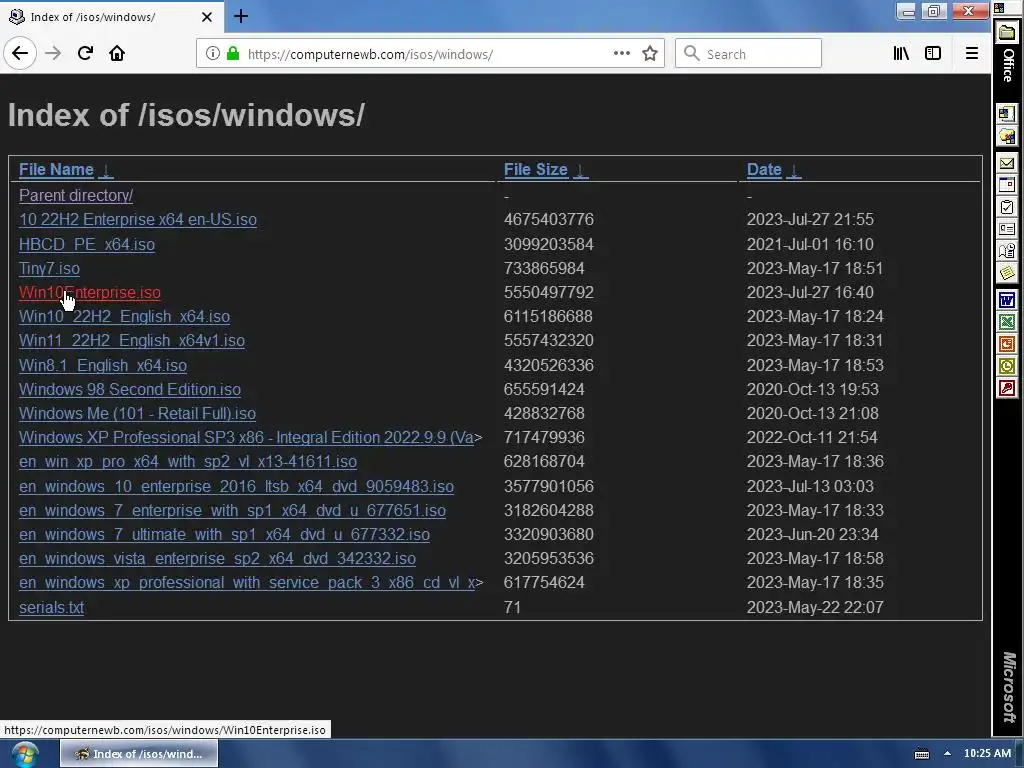Open the Library bookshelf icon
The image size is (1024, 768).
tap(901, 54)
